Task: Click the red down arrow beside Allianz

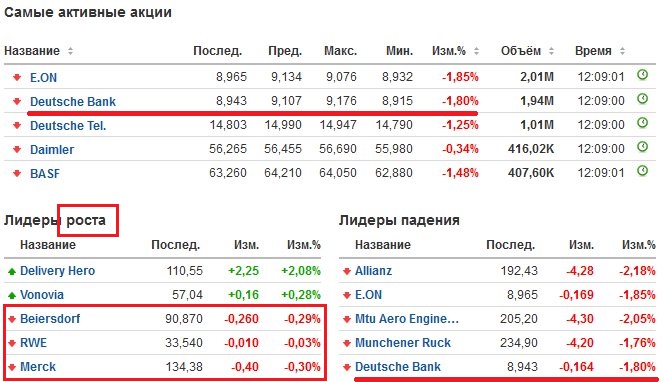Action: click(347, 271)
